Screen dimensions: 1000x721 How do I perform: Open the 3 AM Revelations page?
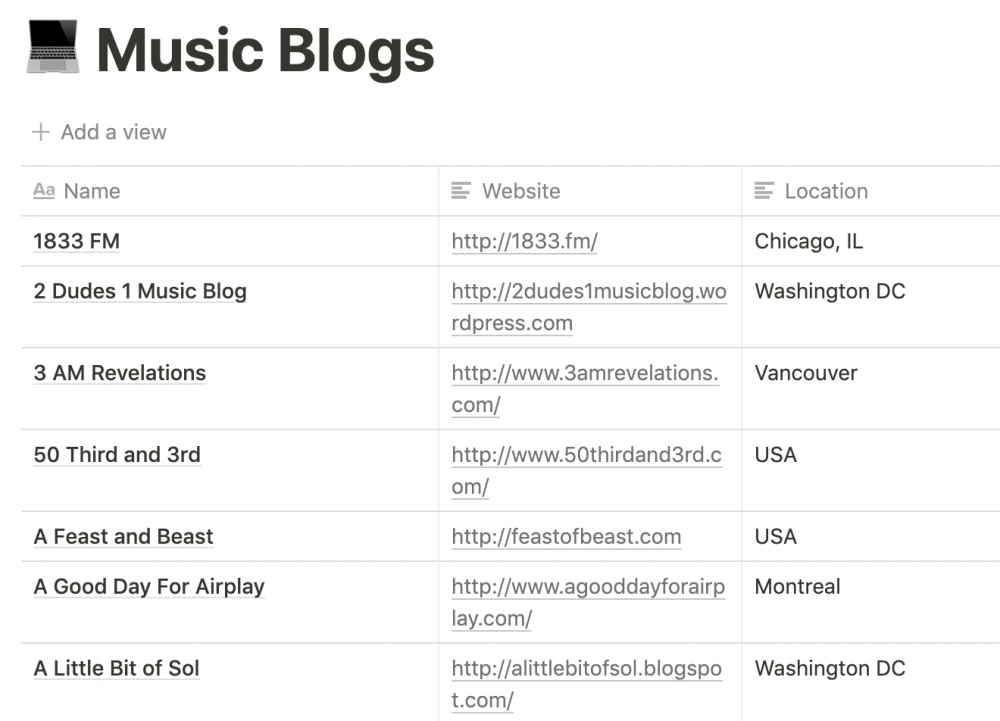point(119,372)
